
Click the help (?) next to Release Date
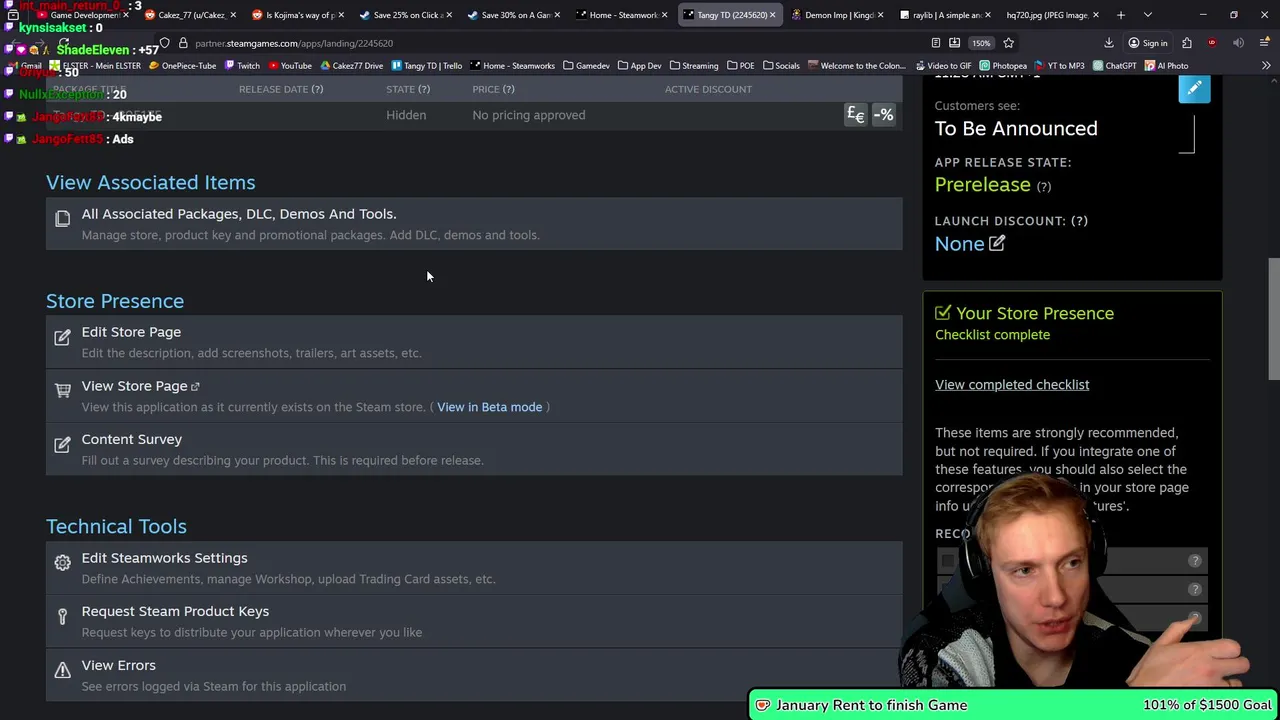pos(317,89)
